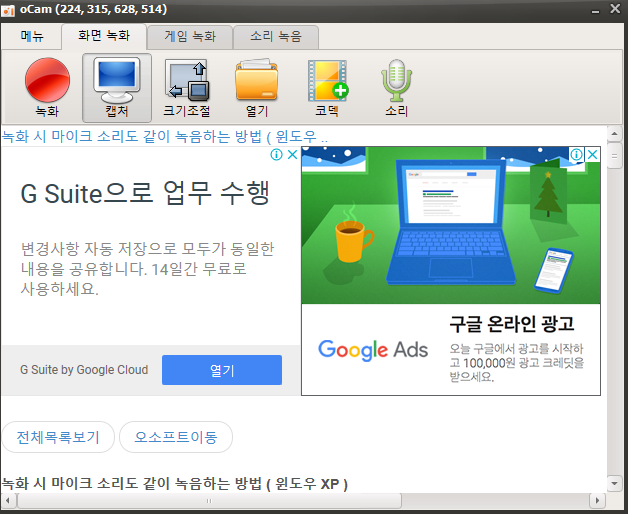628x514 pixels.
Task: Click the blue 열기 button in G Suite ad
Action: (x=222, y=370)
